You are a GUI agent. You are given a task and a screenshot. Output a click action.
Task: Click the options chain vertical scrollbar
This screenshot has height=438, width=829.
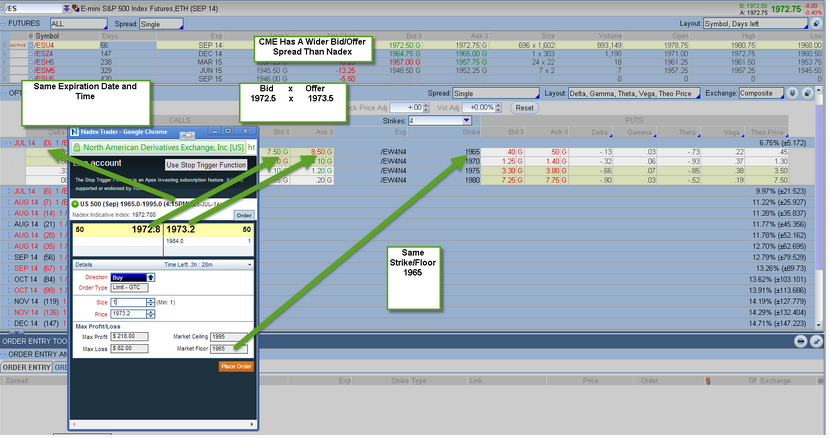[x=820, y=206]
